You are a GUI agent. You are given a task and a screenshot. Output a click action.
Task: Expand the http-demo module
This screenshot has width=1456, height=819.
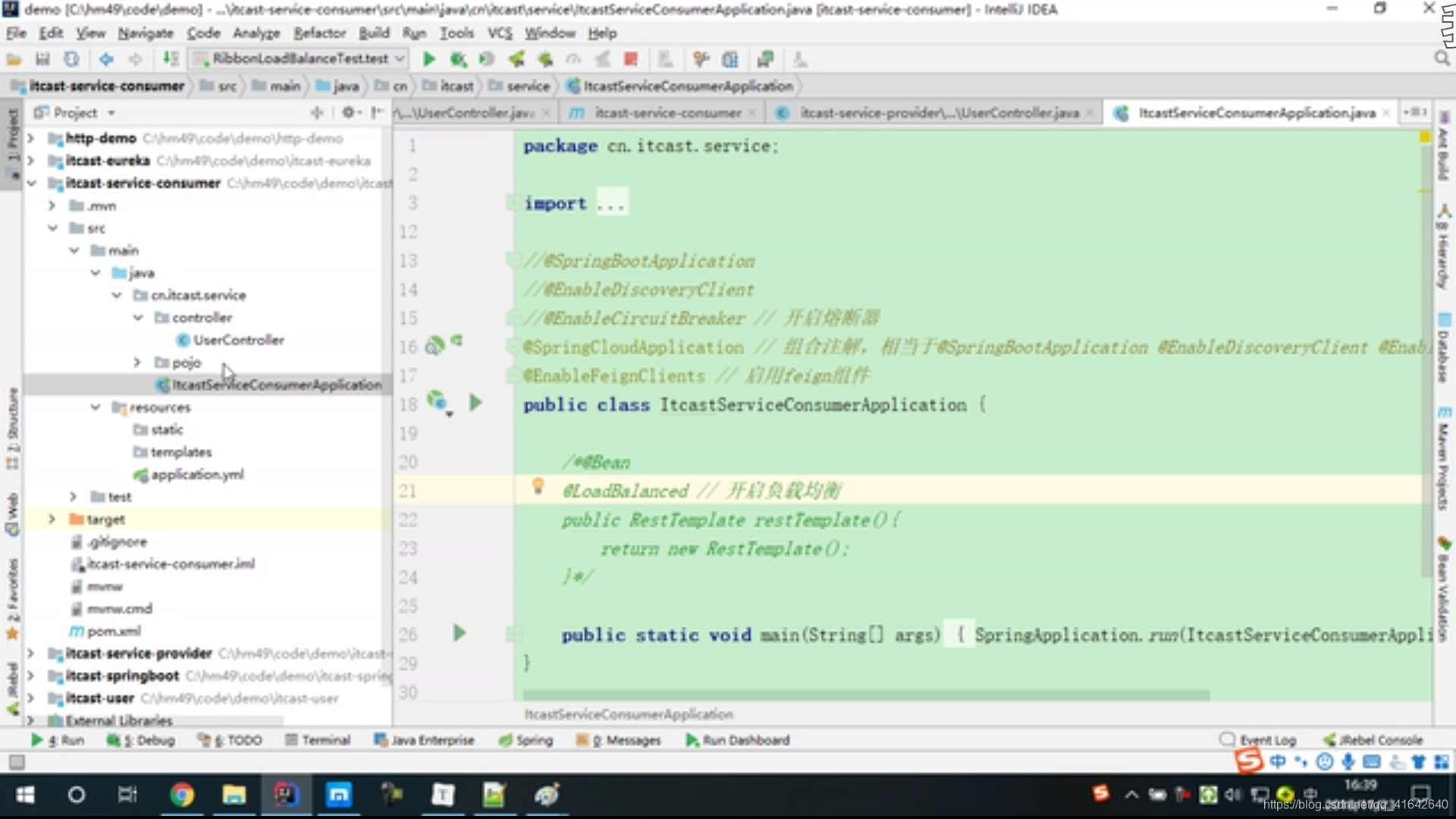[30, 138]
